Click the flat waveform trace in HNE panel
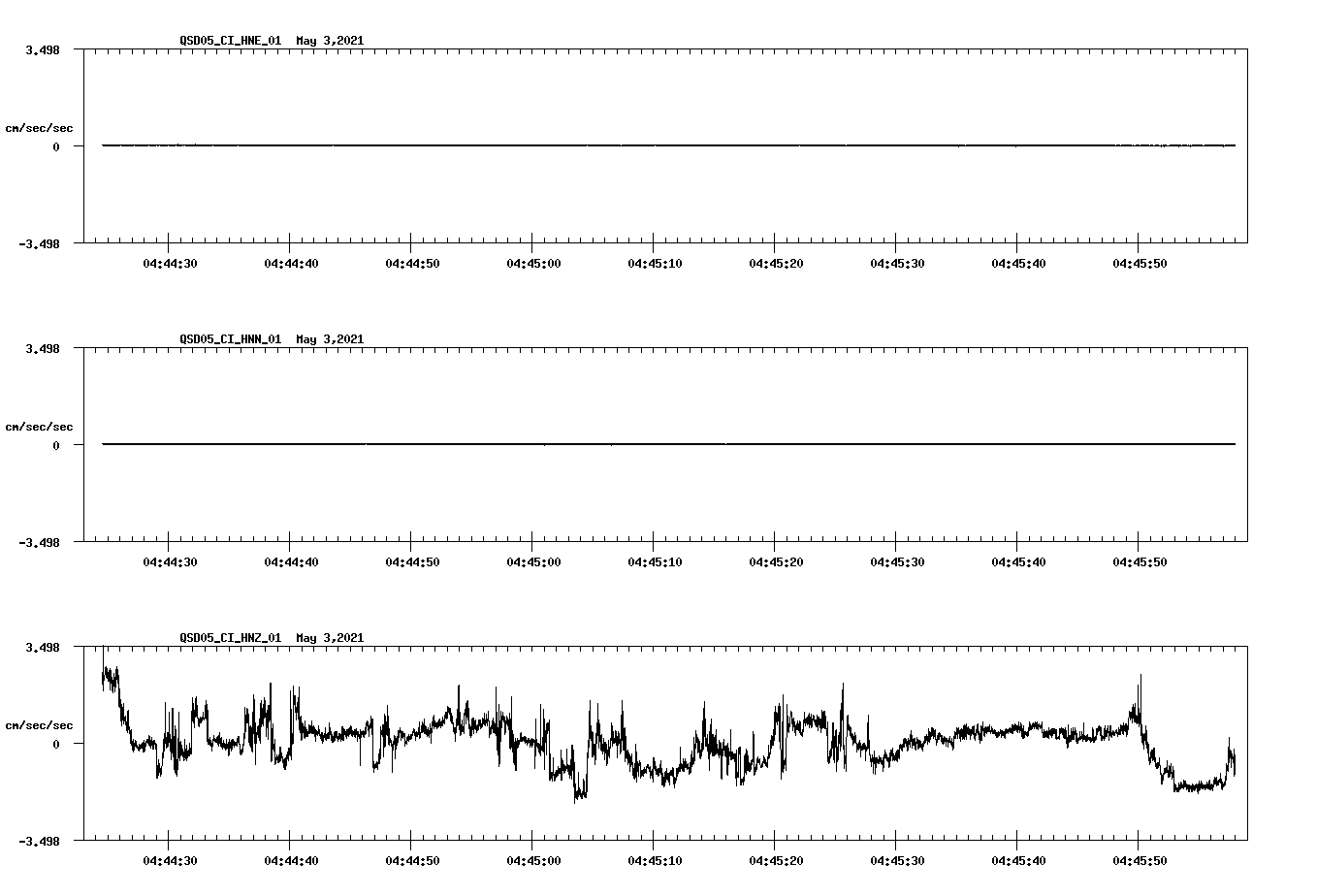1317x896 pixels. coord(630,145)
